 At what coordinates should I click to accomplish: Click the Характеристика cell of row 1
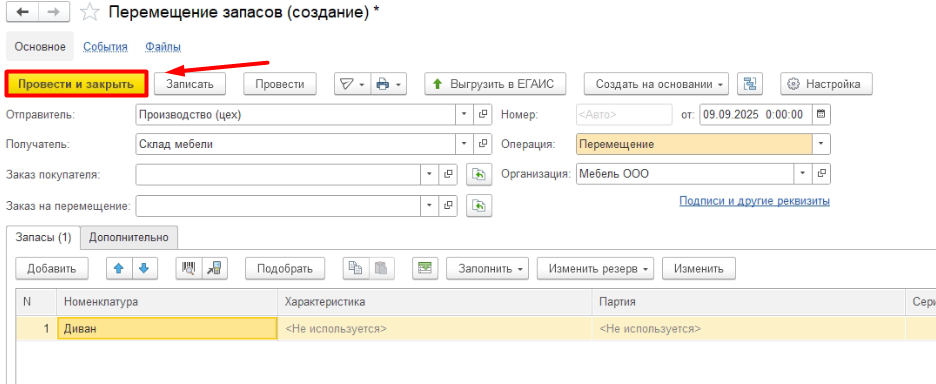[x=435, y=328]
